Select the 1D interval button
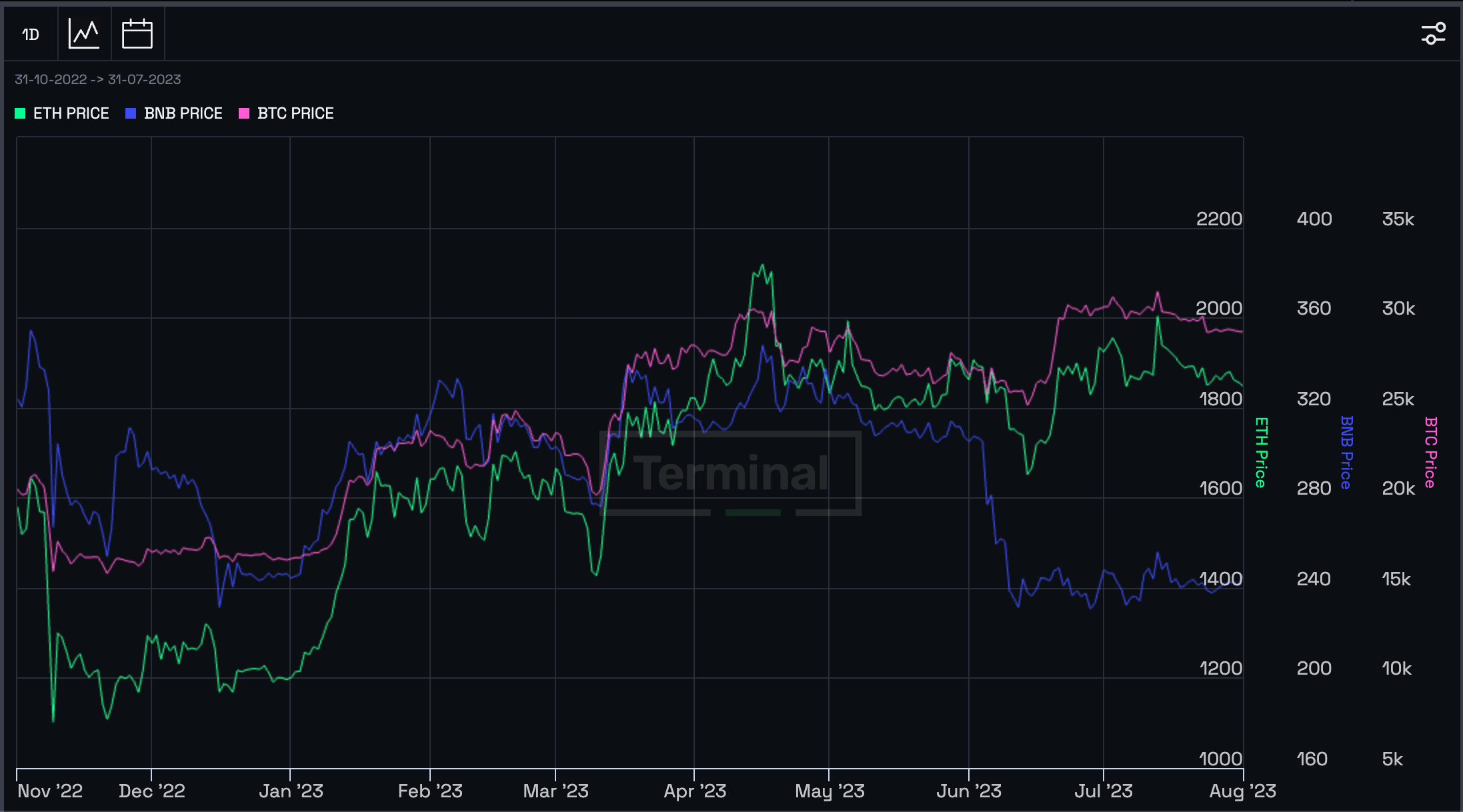Image resolution: width=1463 pixels, height=812 pixels. click(31, 34)
